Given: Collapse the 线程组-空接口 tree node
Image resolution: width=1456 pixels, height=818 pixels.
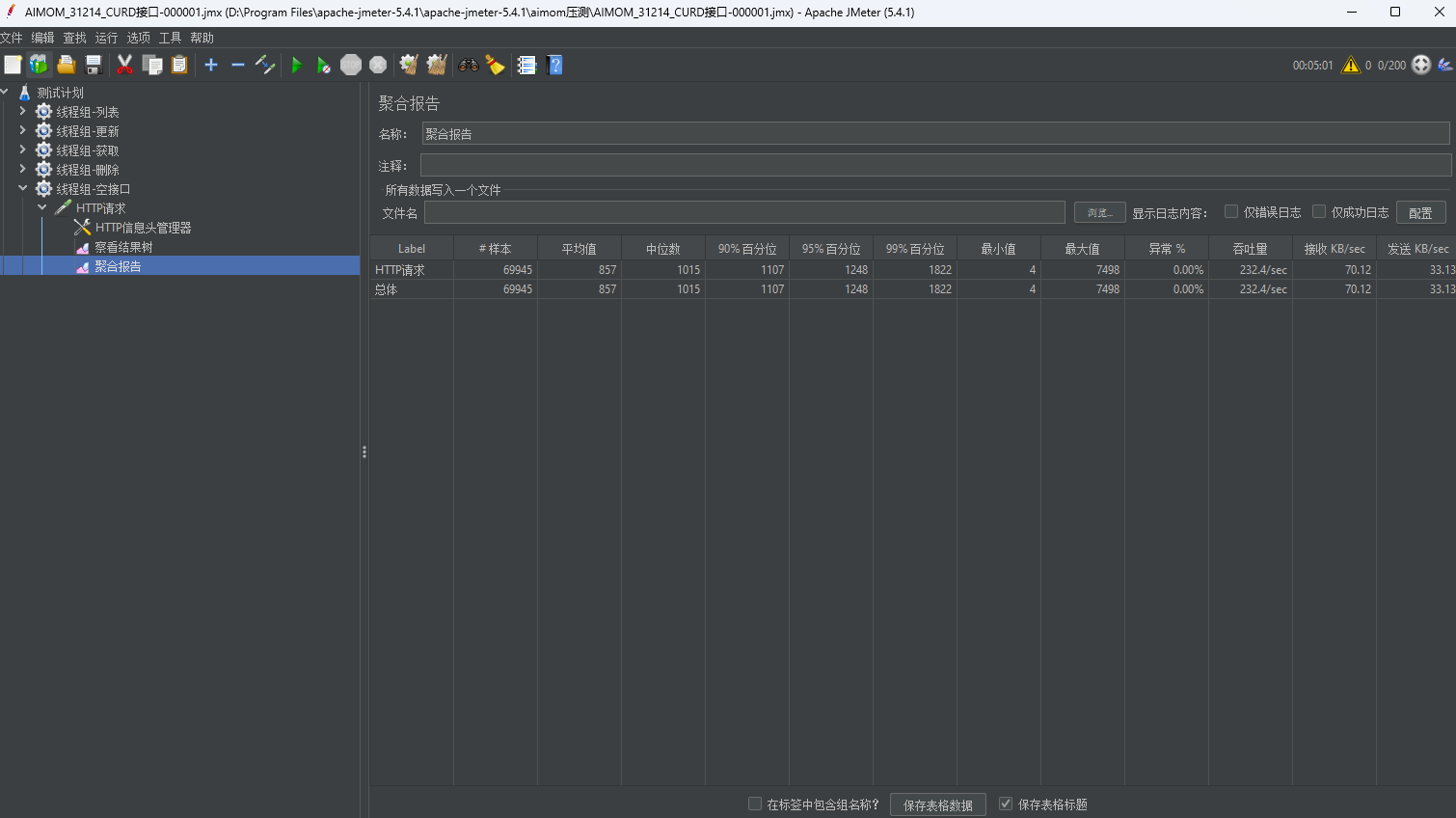Looking at the screenshot, I should 23,188.
